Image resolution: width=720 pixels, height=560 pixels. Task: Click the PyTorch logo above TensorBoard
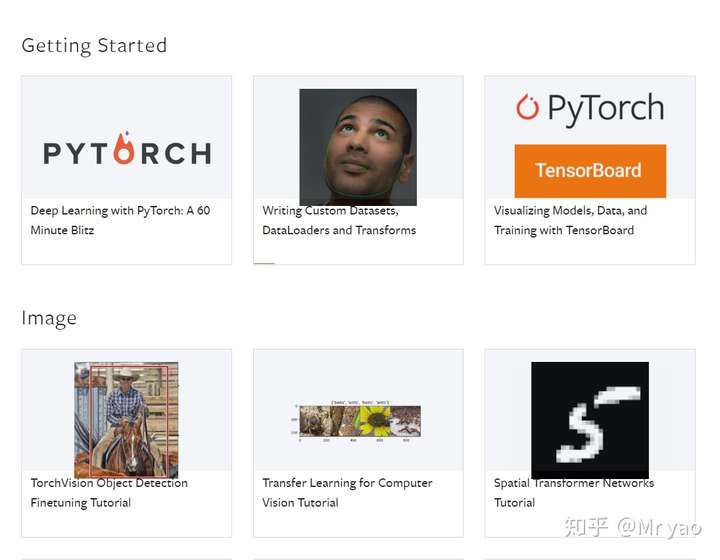pyautogui.click(x=590, y=108)
